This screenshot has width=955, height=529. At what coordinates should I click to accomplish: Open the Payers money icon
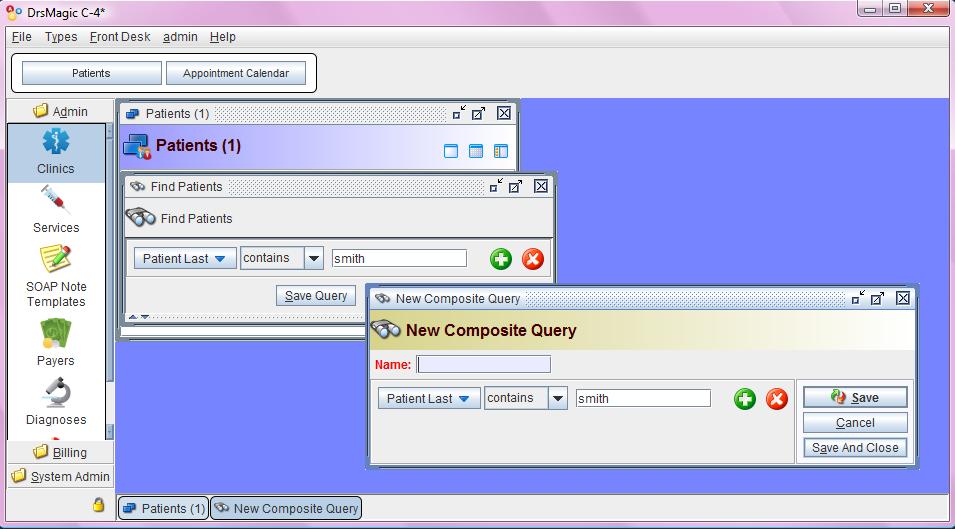[x=55, y=334]
